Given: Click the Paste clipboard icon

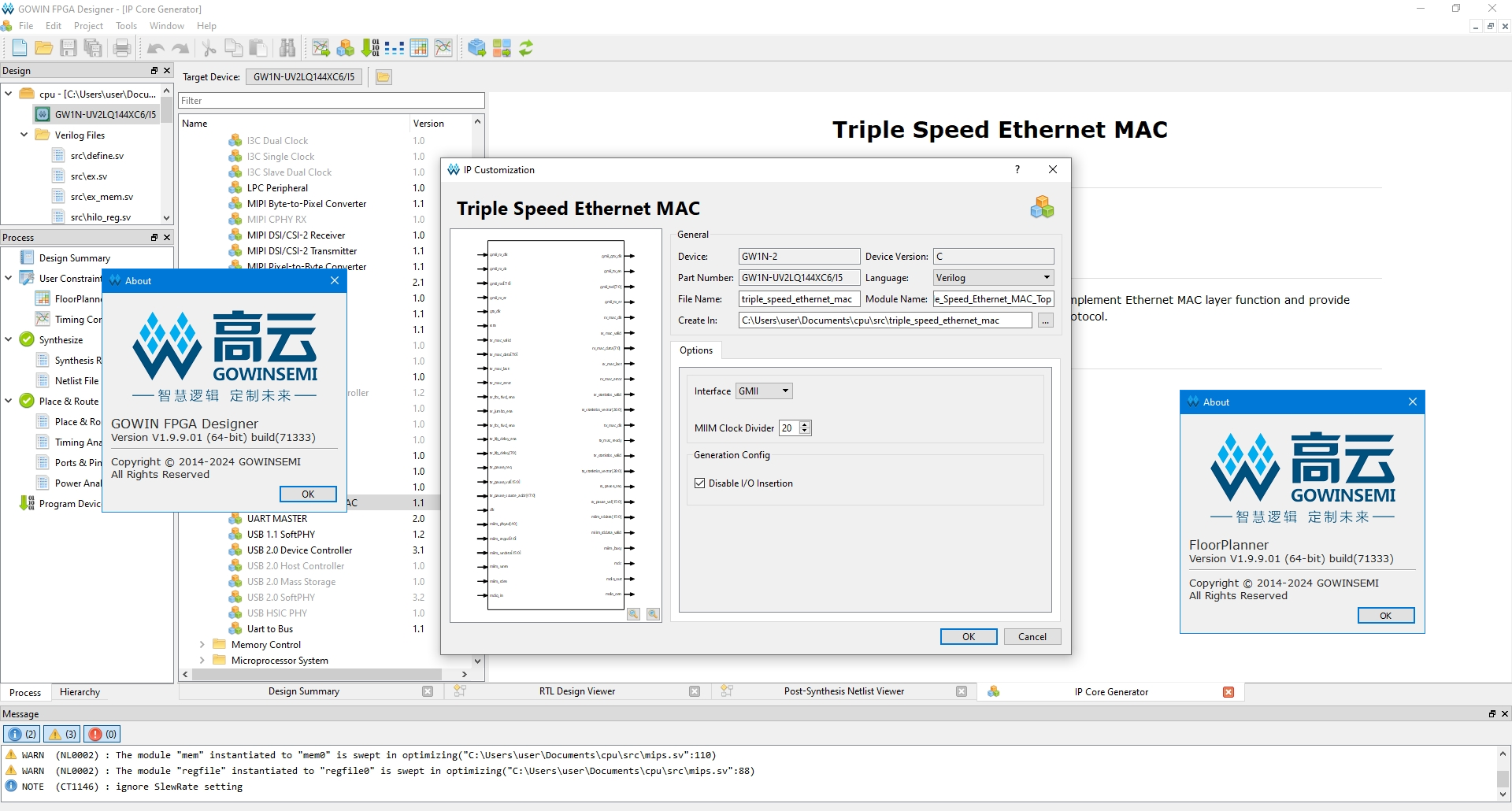Looking at the screenshot, I should [x=258, y=48].
